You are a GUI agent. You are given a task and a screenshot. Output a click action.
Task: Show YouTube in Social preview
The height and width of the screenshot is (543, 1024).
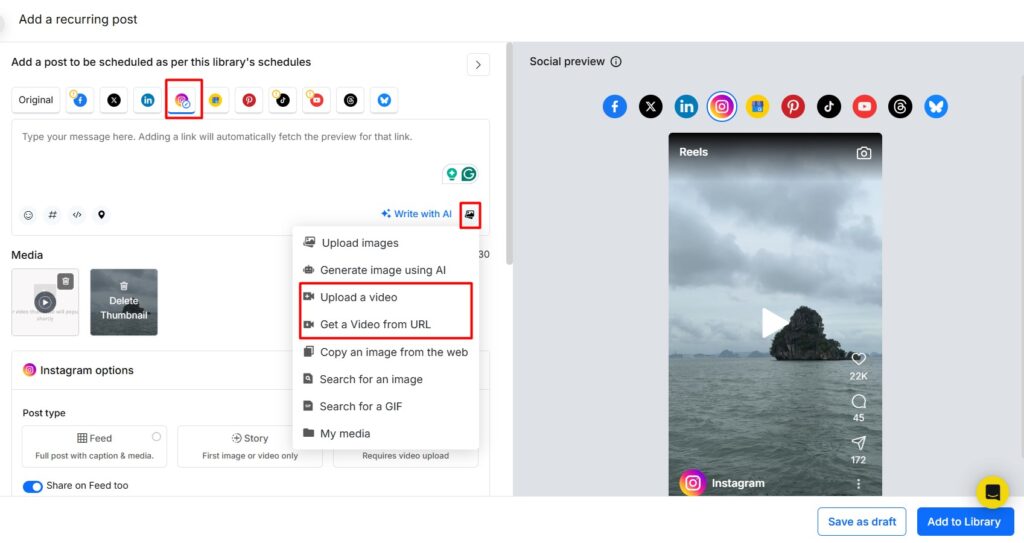(x=865, y=106)
